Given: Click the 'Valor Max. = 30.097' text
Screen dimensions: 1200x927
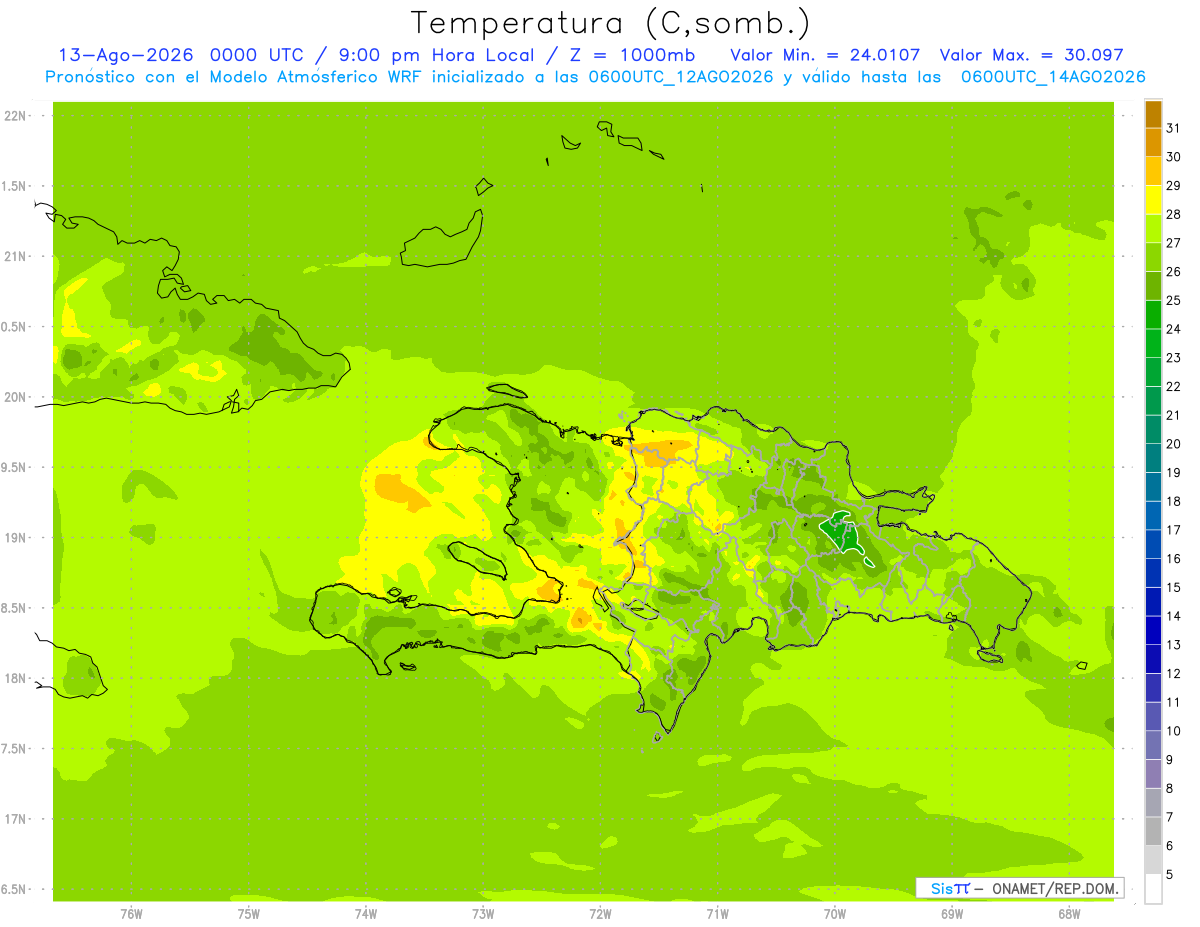Looking at the screenshot, I should pyautogui.click(x=1032, y=55).
